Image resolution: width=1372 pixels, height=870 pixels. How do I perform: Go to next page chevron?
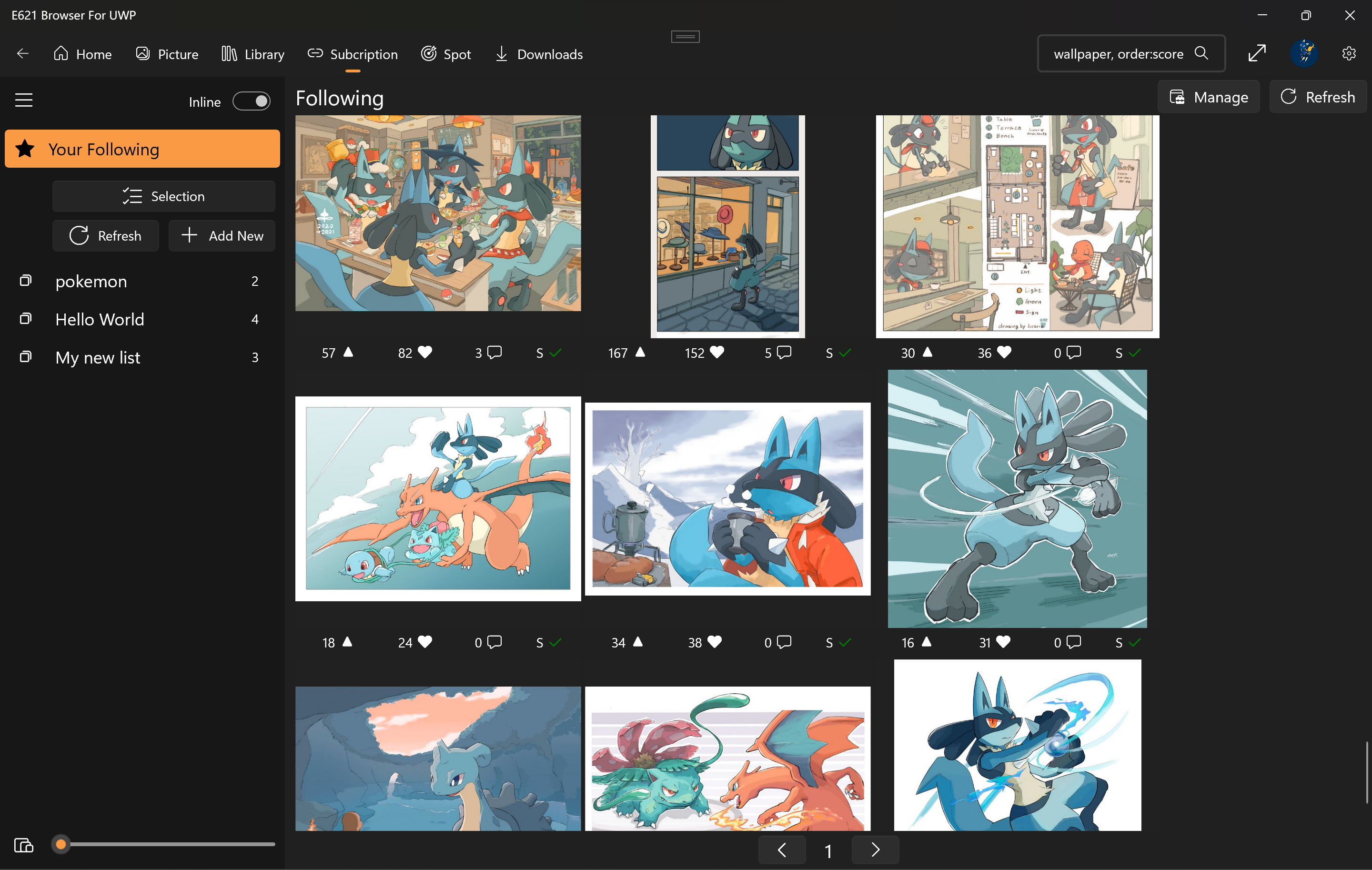(x=875, y=850)
